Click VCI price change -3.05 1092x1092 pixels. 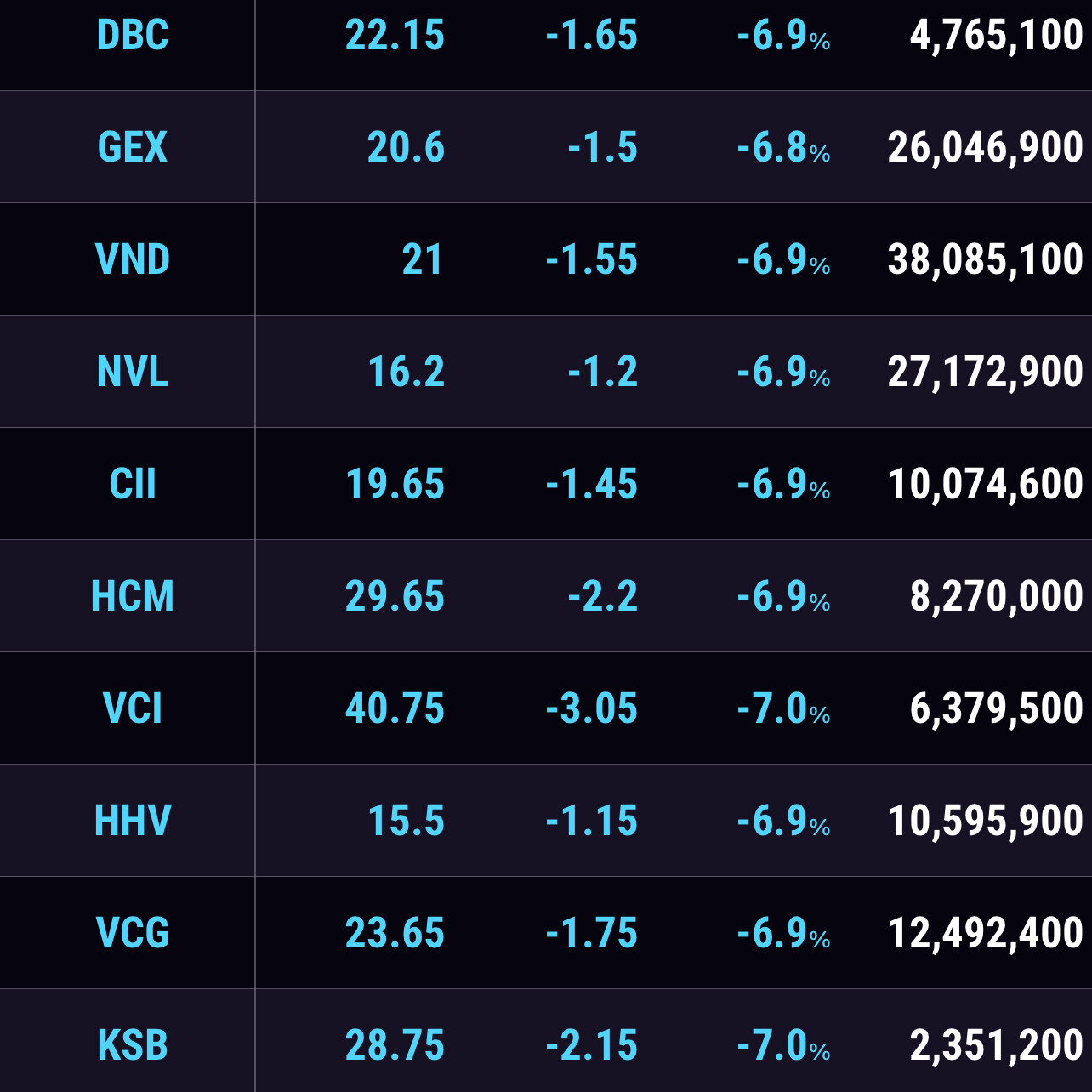592,708
